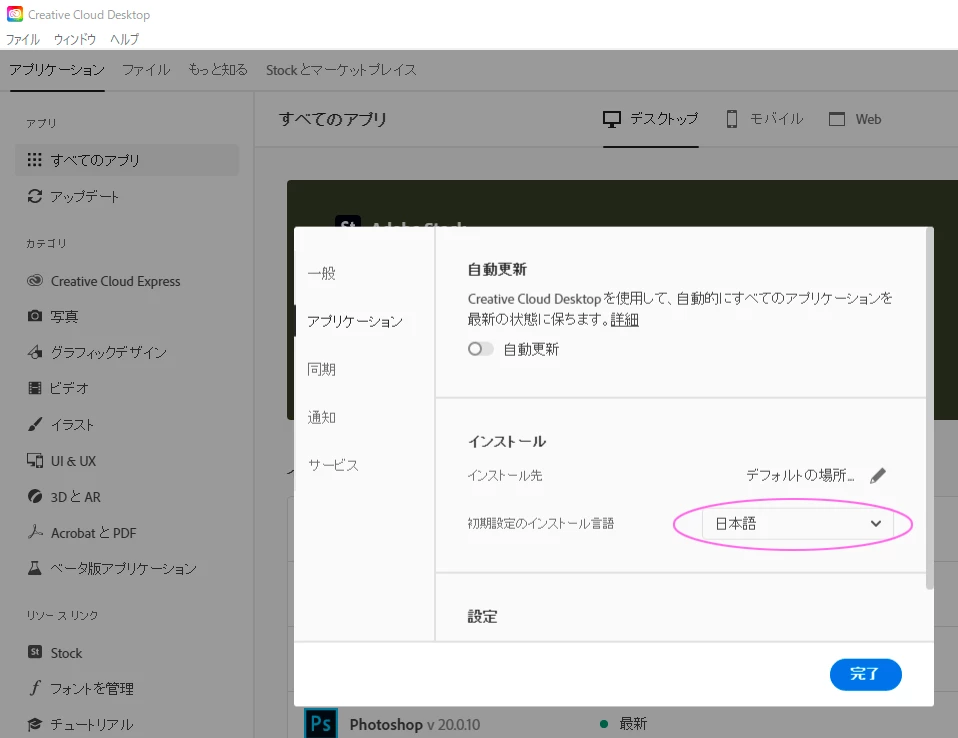
Task: Click the すべてのアプリ page heading
Action: (333, 119)
